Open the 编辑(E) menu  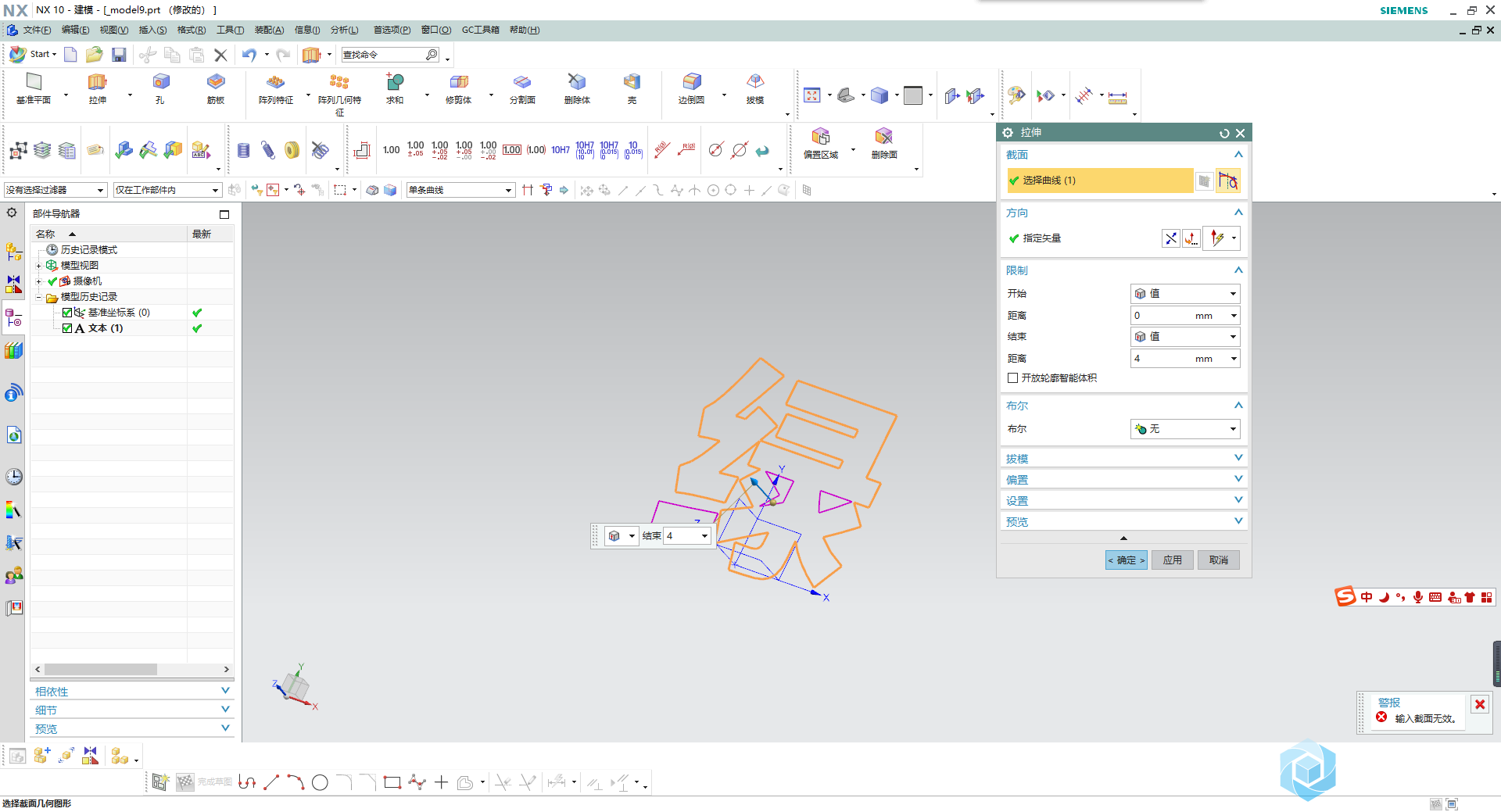[76, 30]
